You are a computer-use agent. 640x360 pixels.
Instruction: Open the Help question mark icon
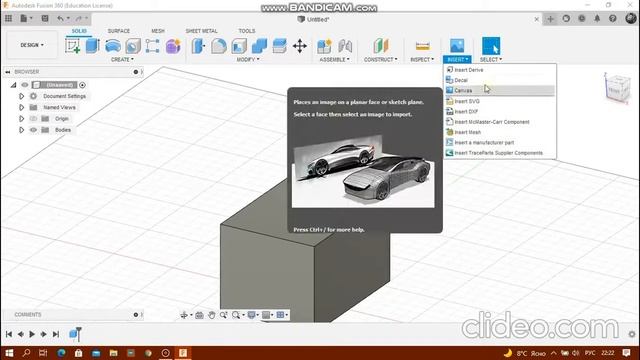click(x=613, y=18)
